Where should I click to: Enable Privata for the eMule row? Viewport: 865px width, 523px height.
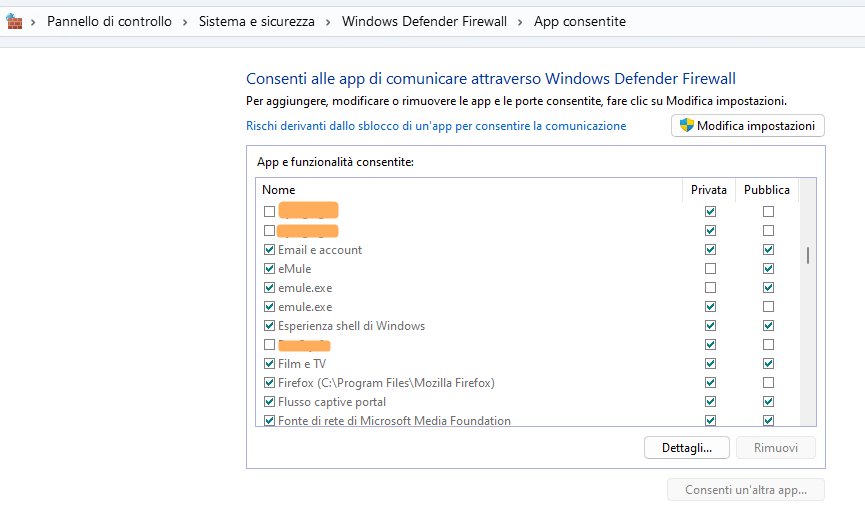[711, 269]
